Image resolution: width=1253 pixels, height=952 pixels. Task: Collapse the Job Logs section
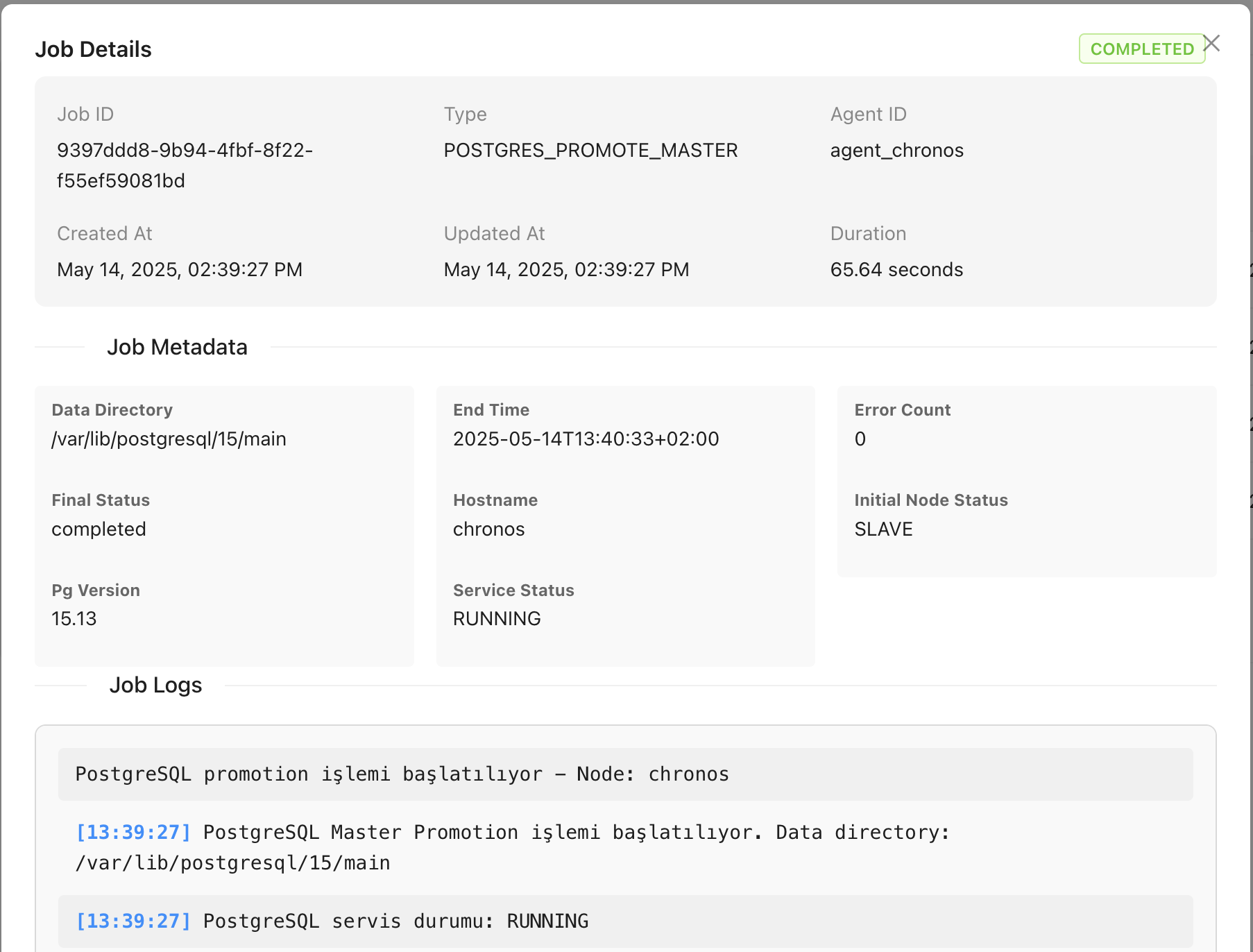156,685
